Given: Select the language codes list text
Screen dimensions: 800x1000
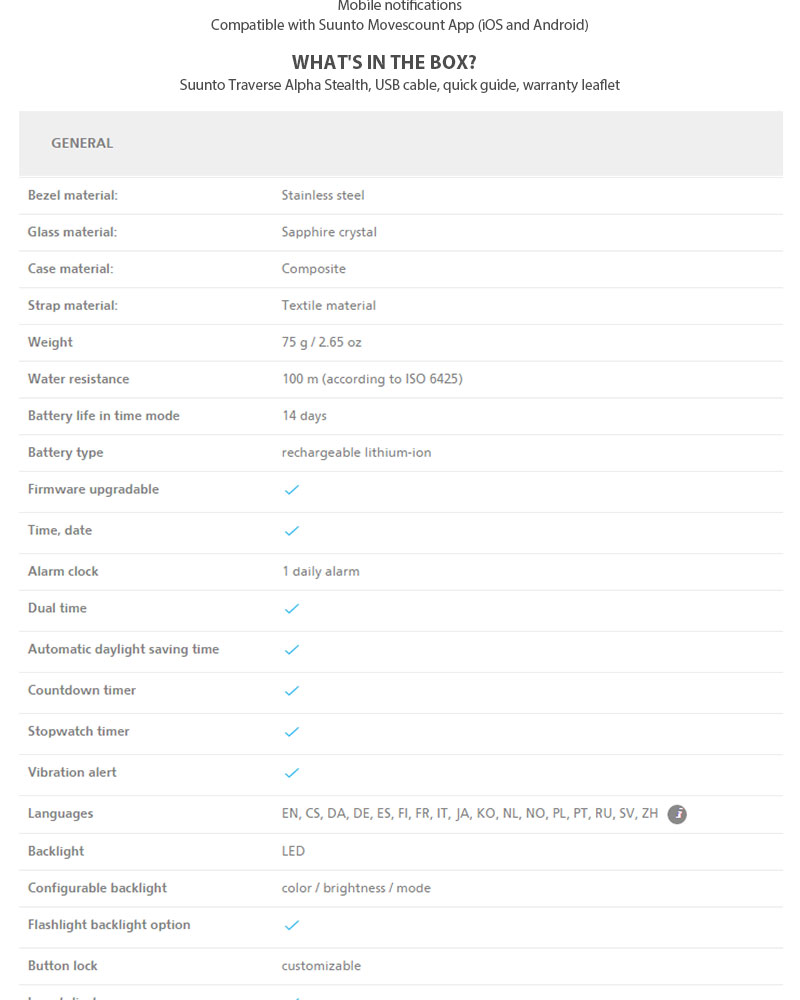Looking at the screenshot, I should coord(470,814).
